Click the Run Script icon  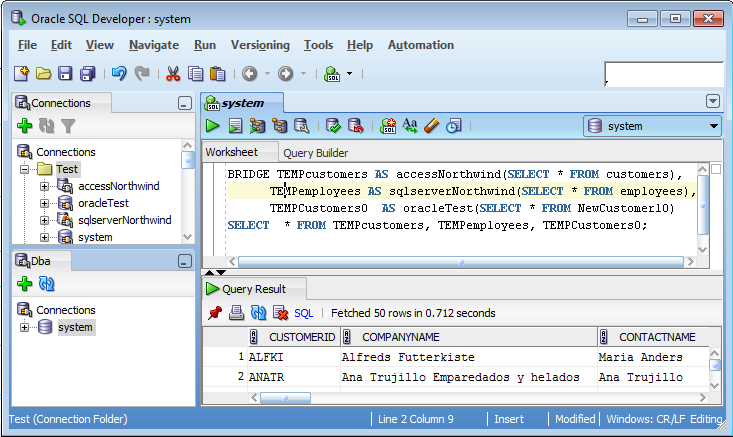[235, 126]
